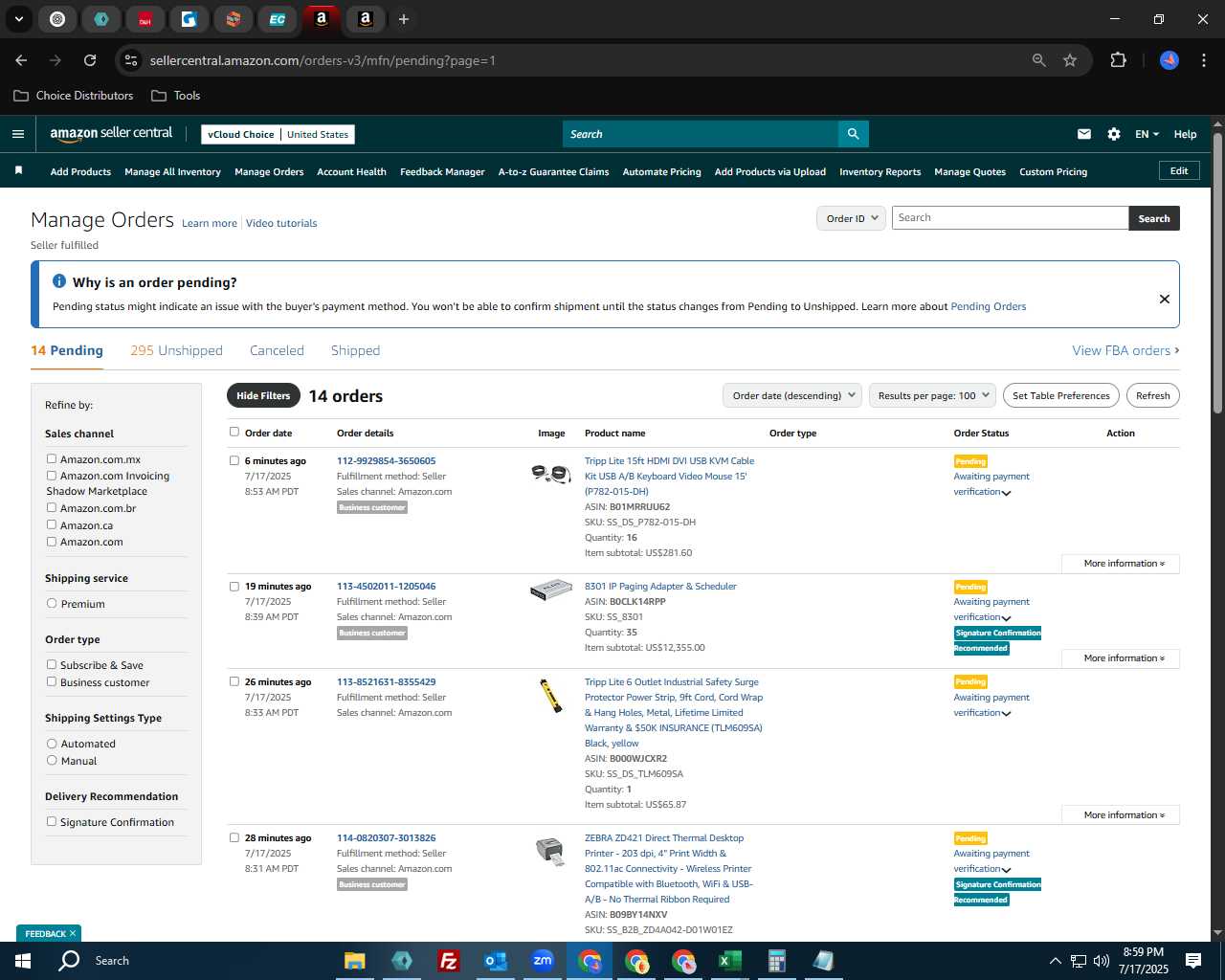Switch to the 295 Unshipped tab
1225x980 pixels.
click(176, 350)
